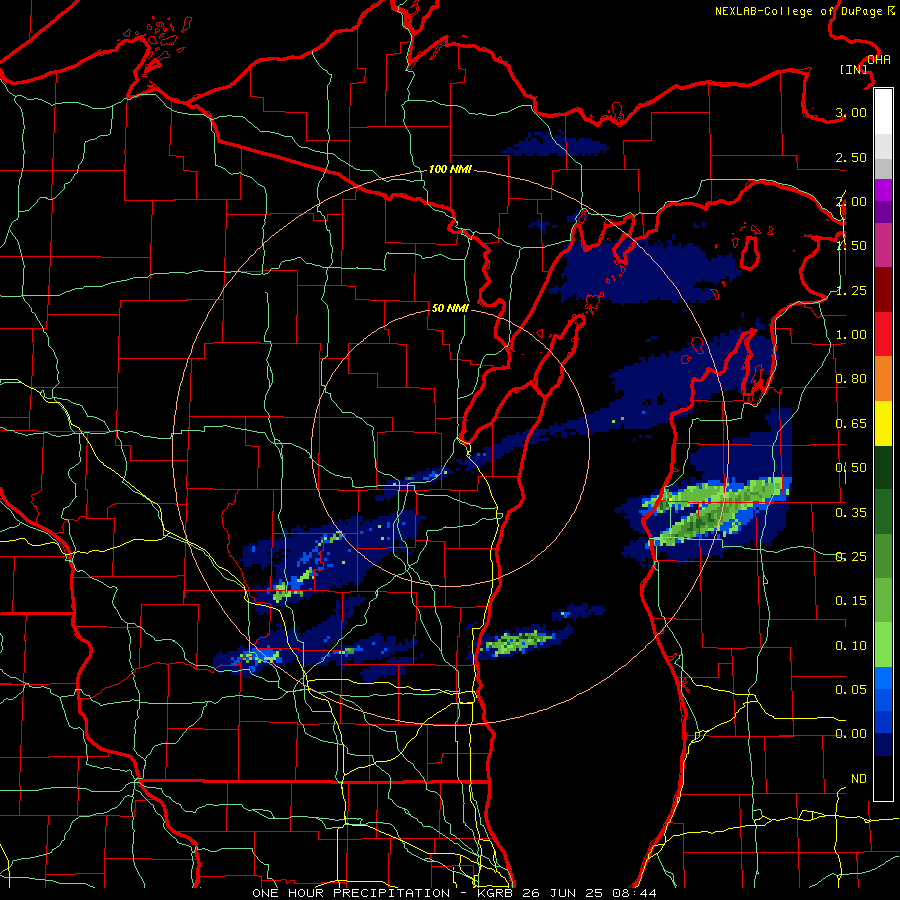
Task: Click the 'OHA' product label
Action: click(879, 60)
